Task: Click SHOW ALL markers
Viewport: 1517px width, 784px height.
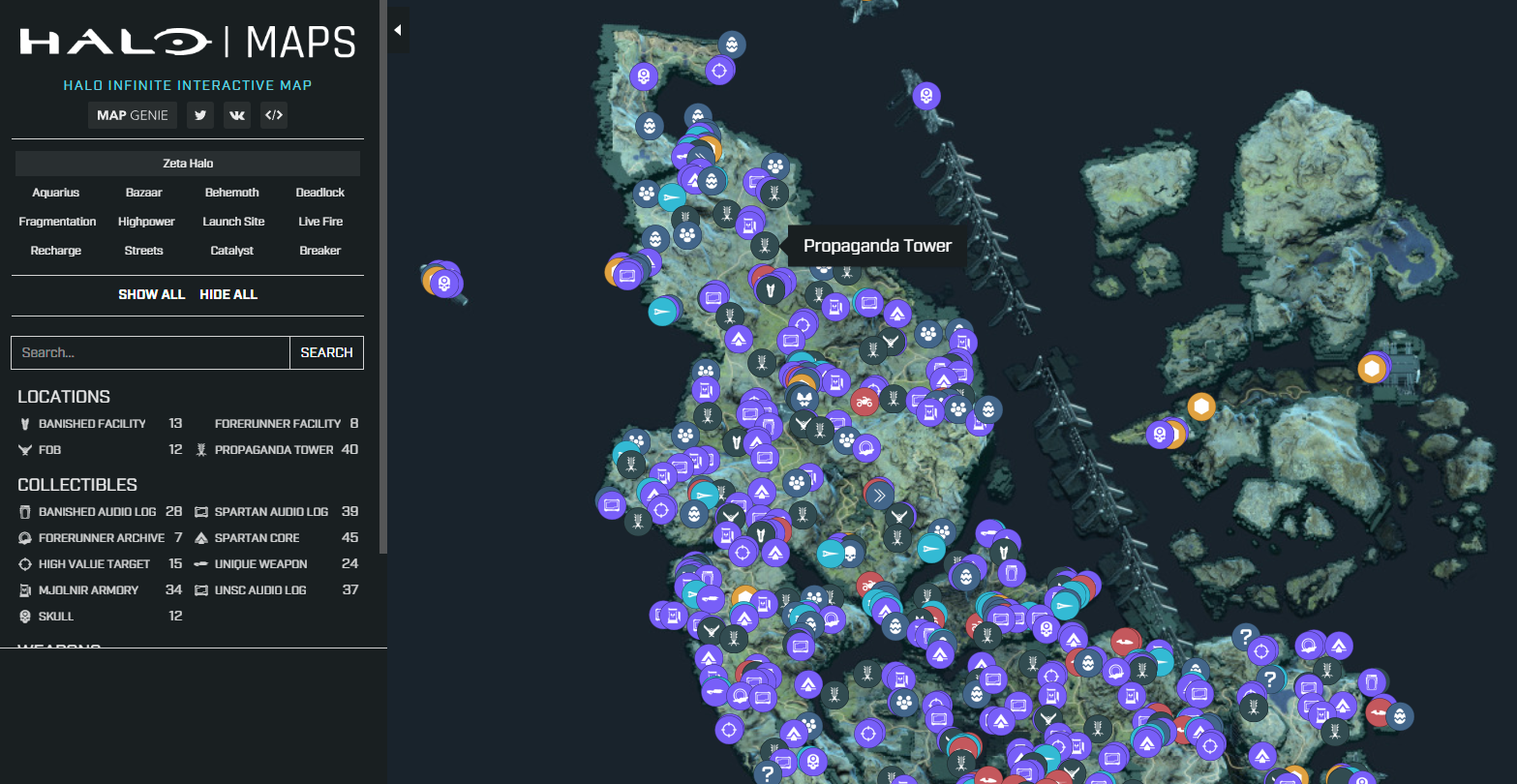Action: (x=151, y=294)
